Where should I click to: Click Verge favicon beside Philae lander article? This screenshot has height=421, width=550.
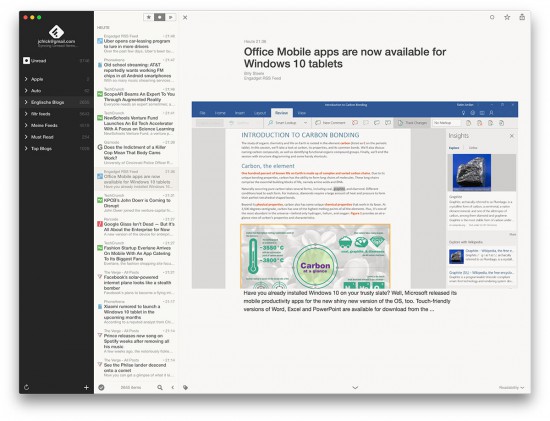(x=100, y=365)
